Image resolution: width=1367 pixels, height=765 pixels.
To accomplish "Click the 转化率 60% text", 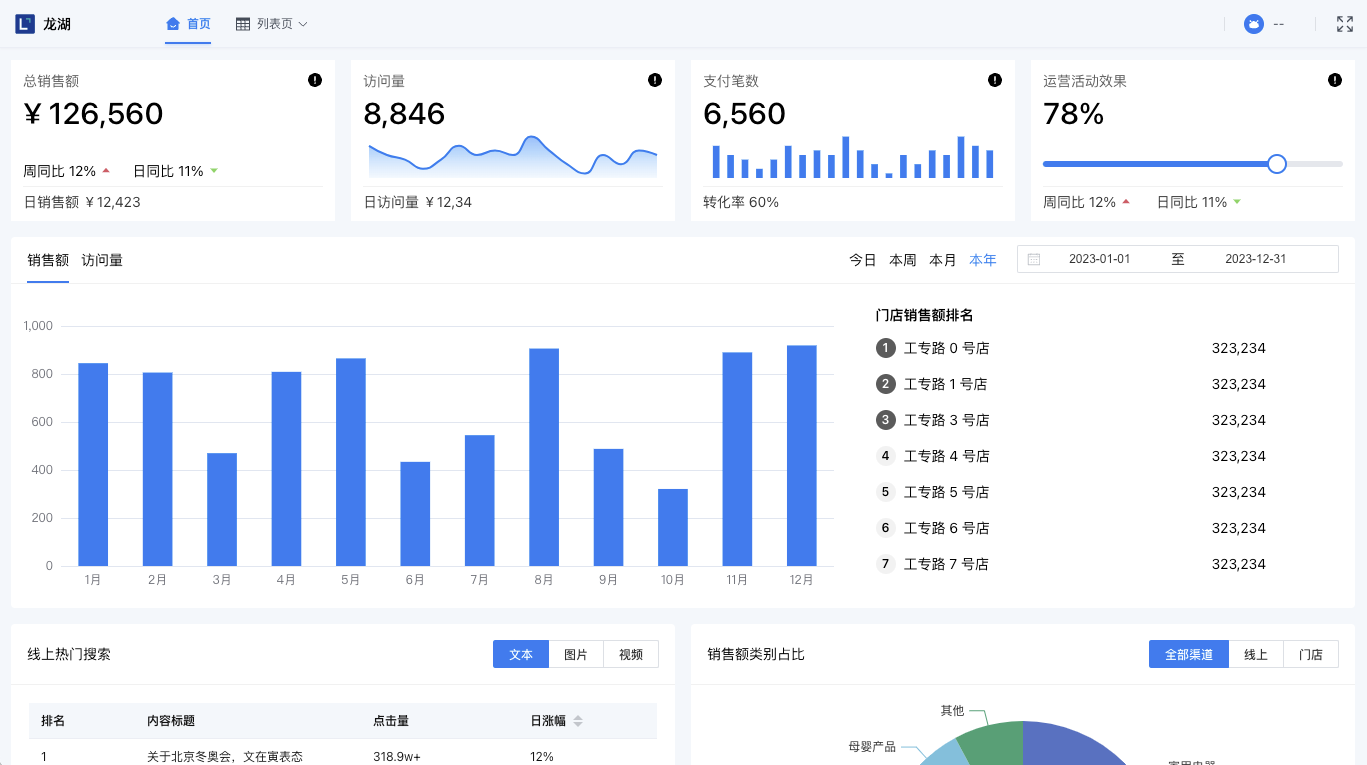I will [741, 202].
